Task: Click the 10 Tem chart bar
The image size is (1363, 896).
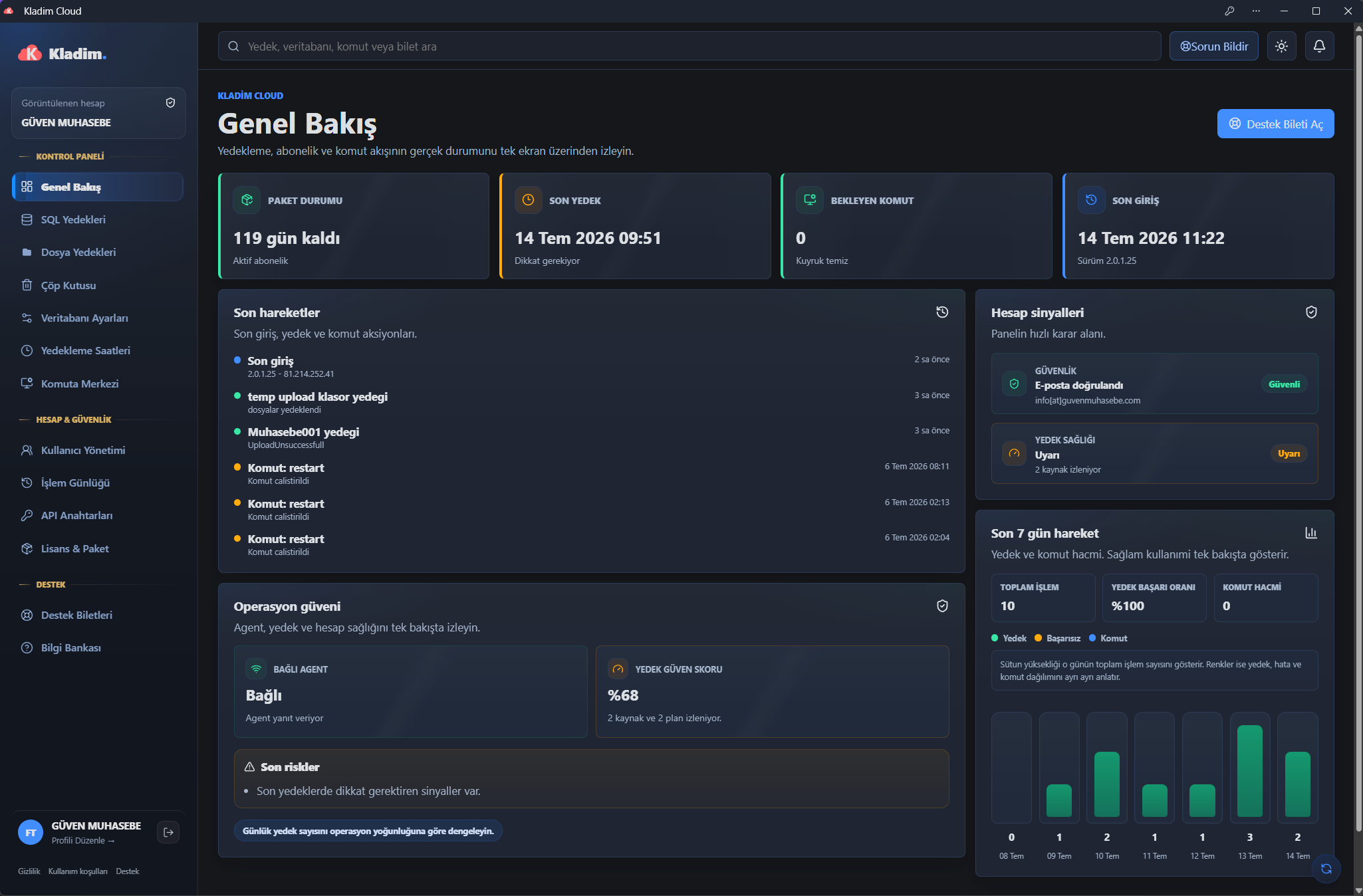Action: click(1106, 784)
